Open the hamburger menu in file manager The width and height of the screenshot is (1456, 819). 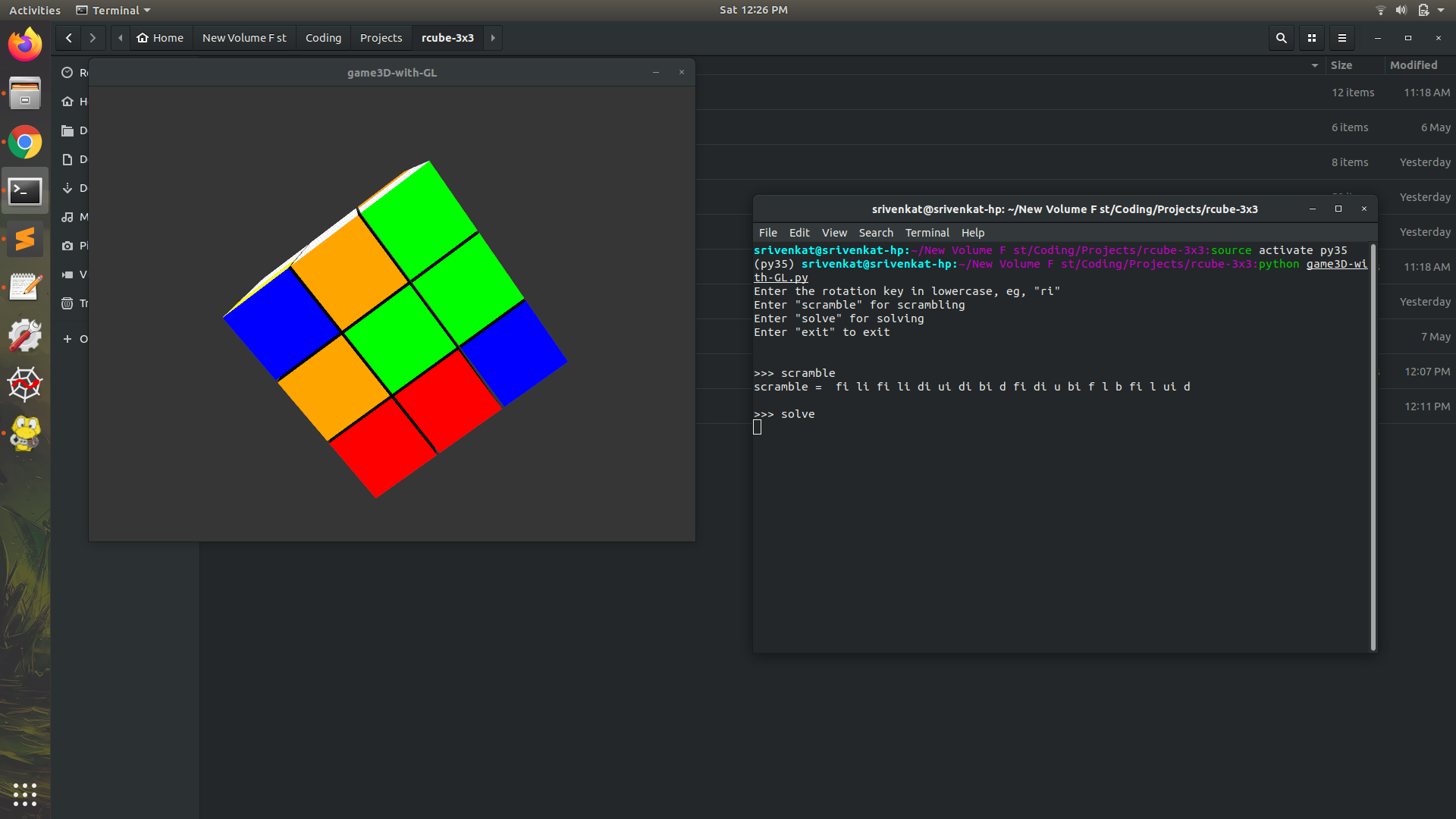pyautogui.click(x=1342, y=38)
